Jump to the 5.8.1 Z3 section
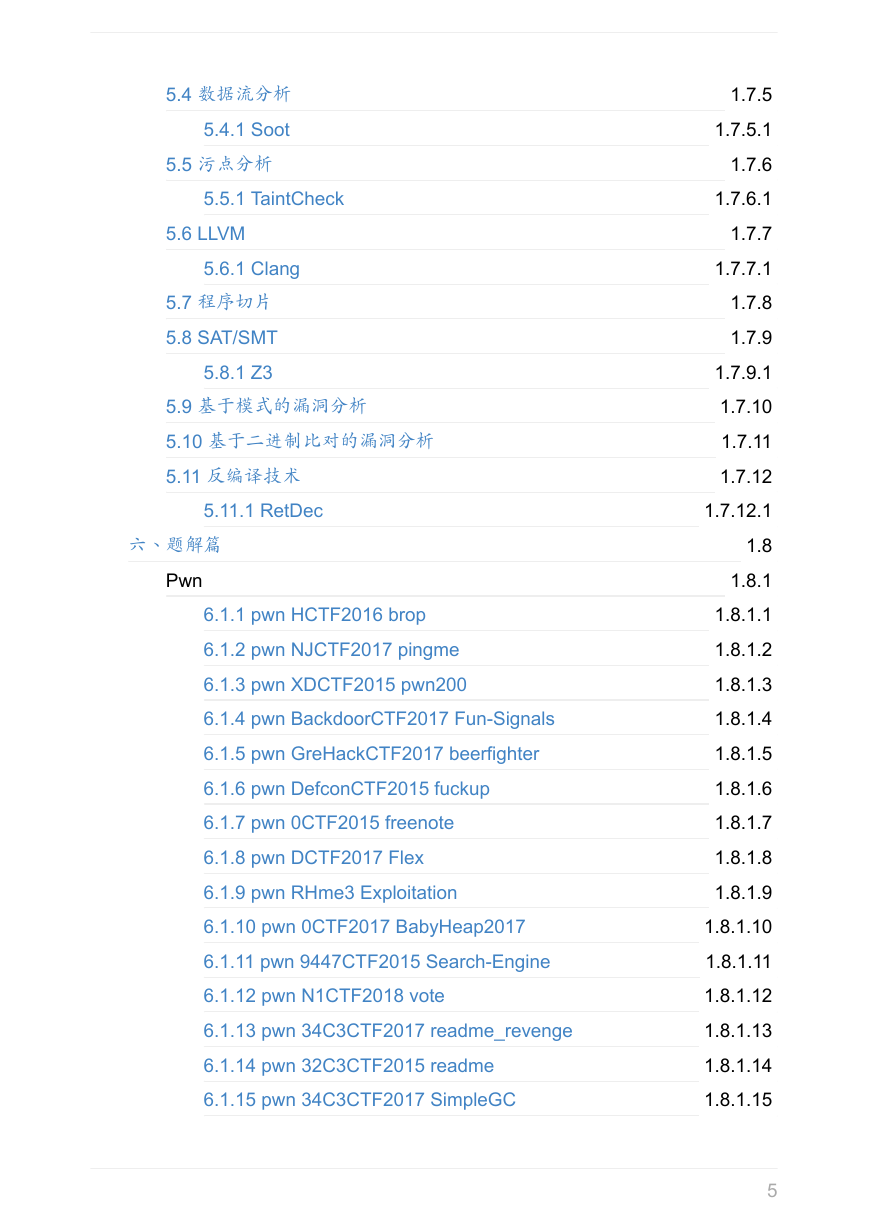Viewport: 869px width, 1228px height. (237, 373)
